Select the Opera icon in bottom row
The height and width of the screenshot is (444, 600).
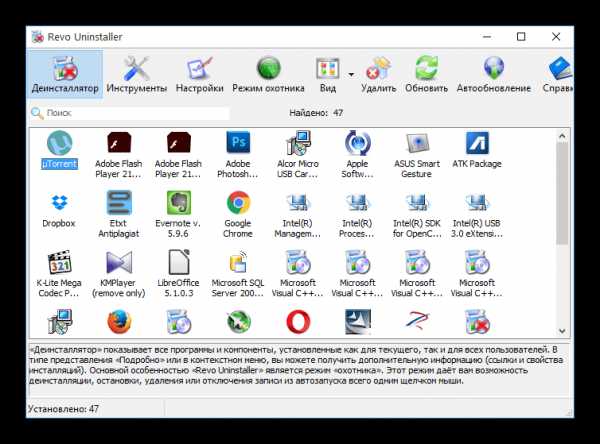298,322
